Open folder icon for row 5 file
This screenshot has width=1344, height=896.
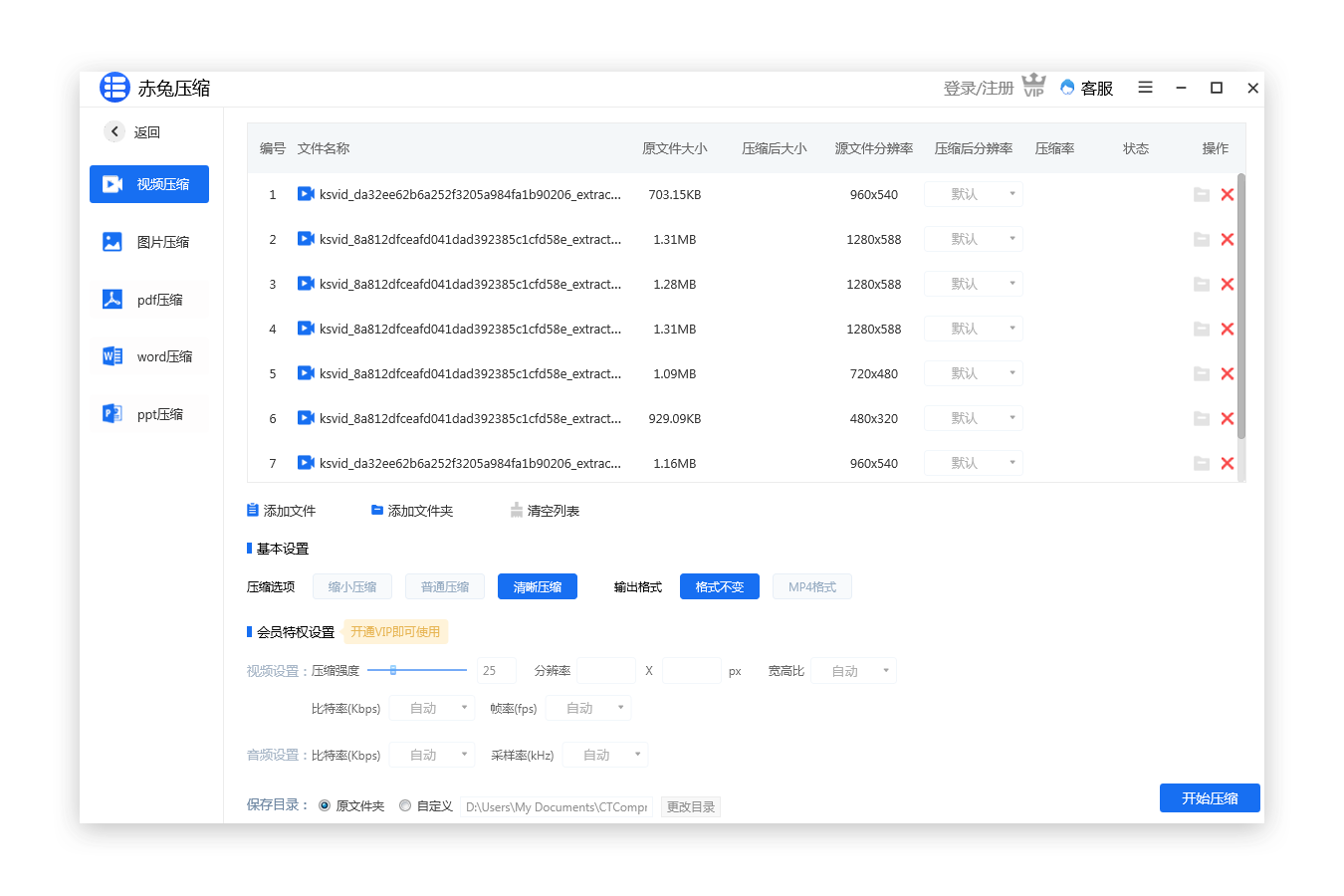(x=1202, y=374)
